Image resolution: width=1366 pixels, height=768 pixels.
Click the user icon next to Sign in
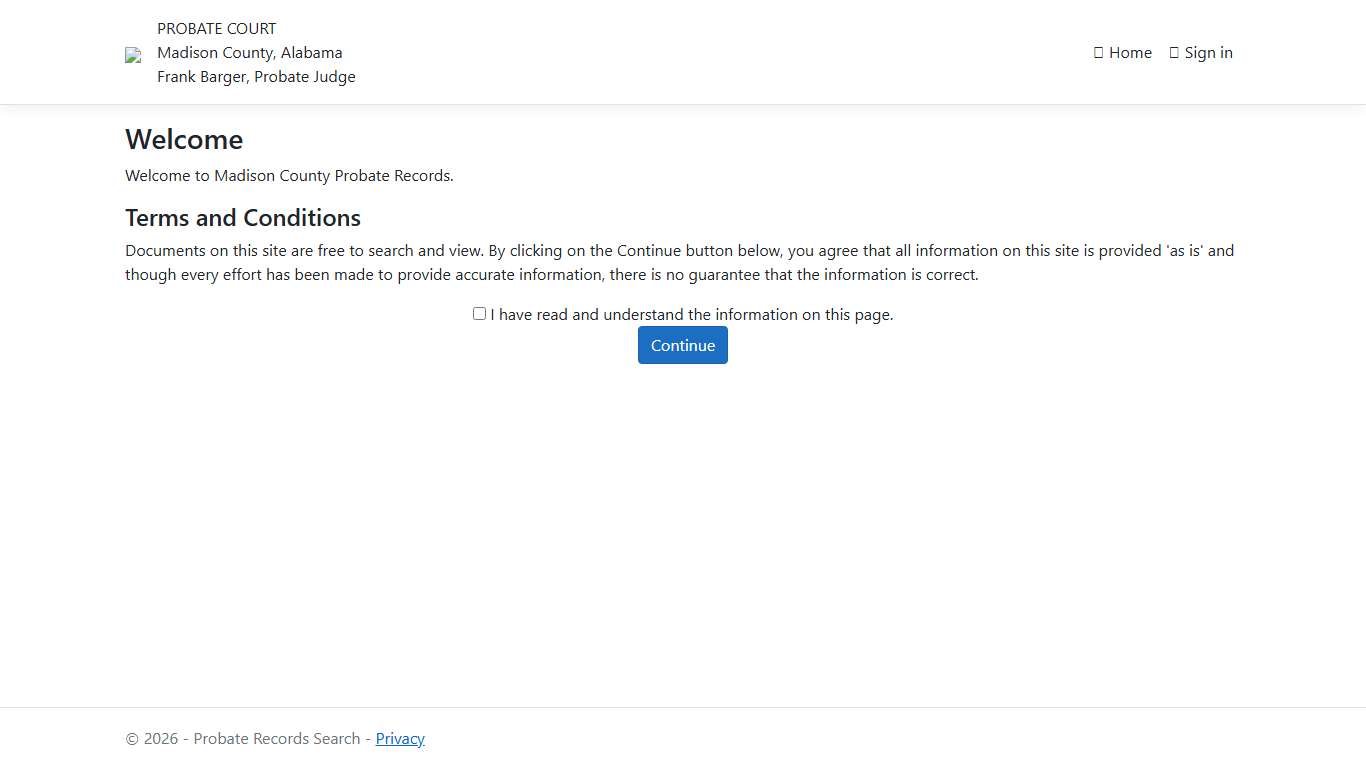(x=1174, y=52)
